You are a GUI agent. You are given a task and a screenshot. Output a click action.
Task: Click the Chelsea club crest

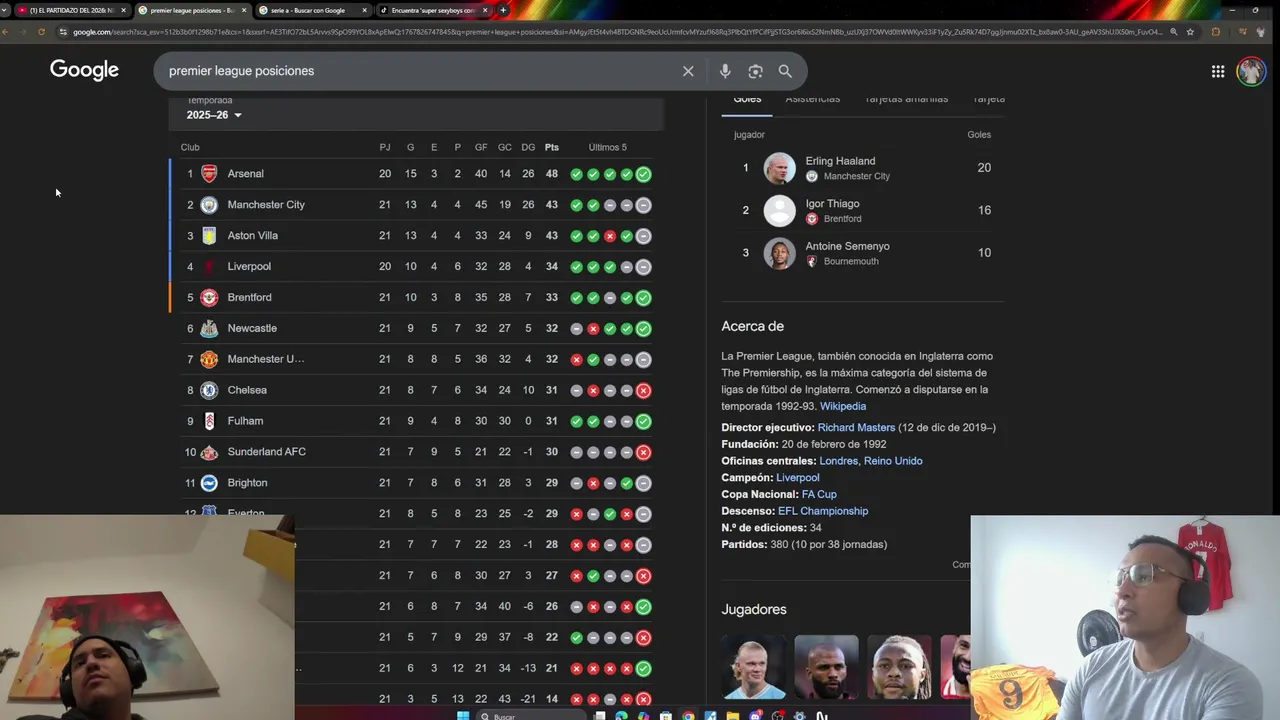coord(209,390)
